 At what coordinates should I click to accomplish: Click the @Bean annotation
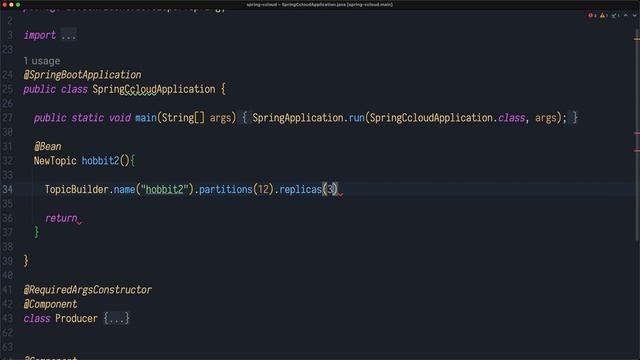coord(48,147)
